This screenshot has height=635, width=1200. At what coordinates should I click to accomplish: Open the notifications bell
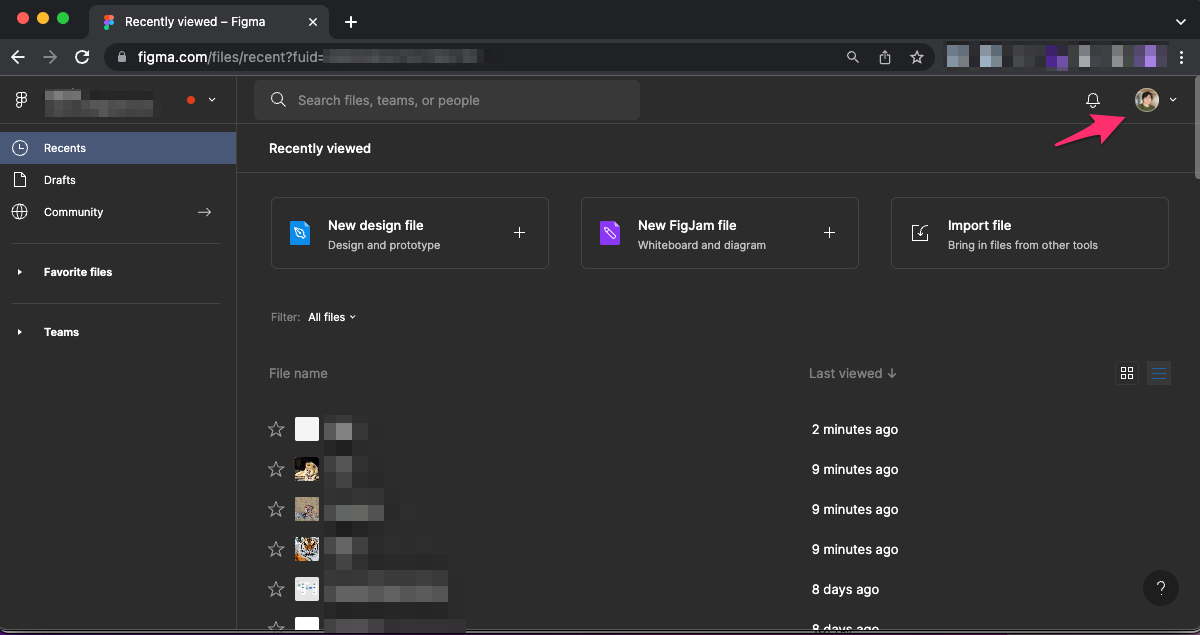[1093, 100]
